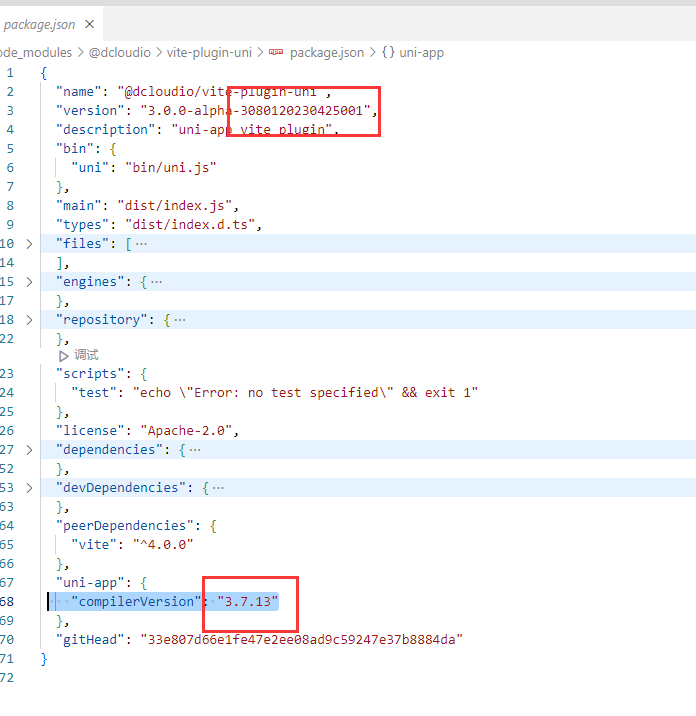Click the ellipsis after "engines": {
Viewport: 696px width, 716px height.
click(156, 282)
